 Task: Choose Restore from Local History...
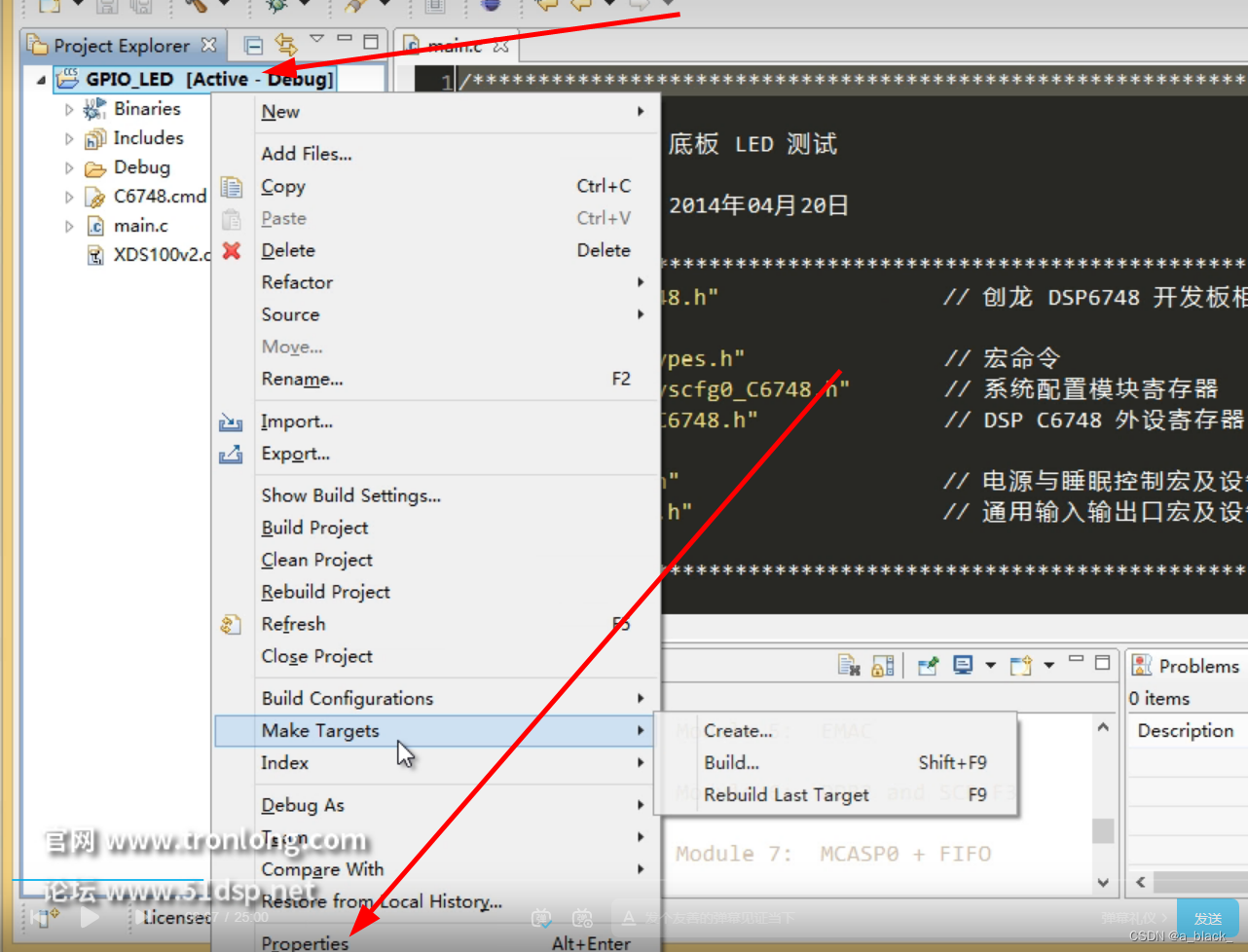(x=437, y=901)
